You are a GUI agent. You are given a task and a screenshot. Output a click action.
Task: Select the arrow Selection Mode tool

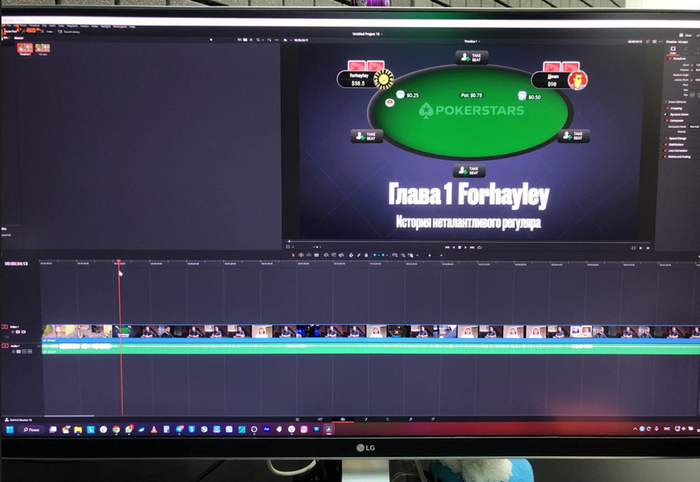click(293, 255)
